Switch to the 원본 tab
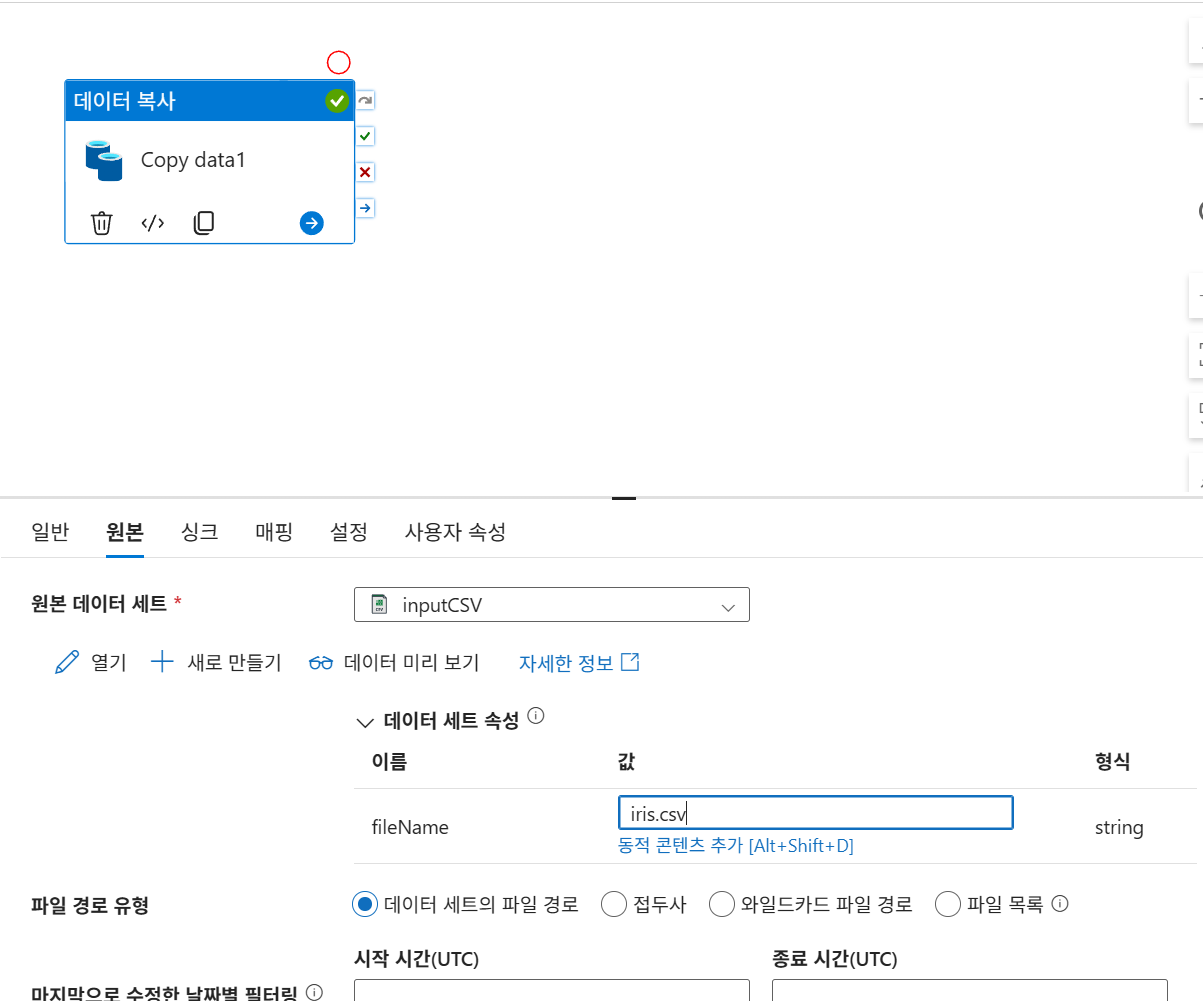The width and height of the screenshot is (1203, 1001). click(125, 532)
